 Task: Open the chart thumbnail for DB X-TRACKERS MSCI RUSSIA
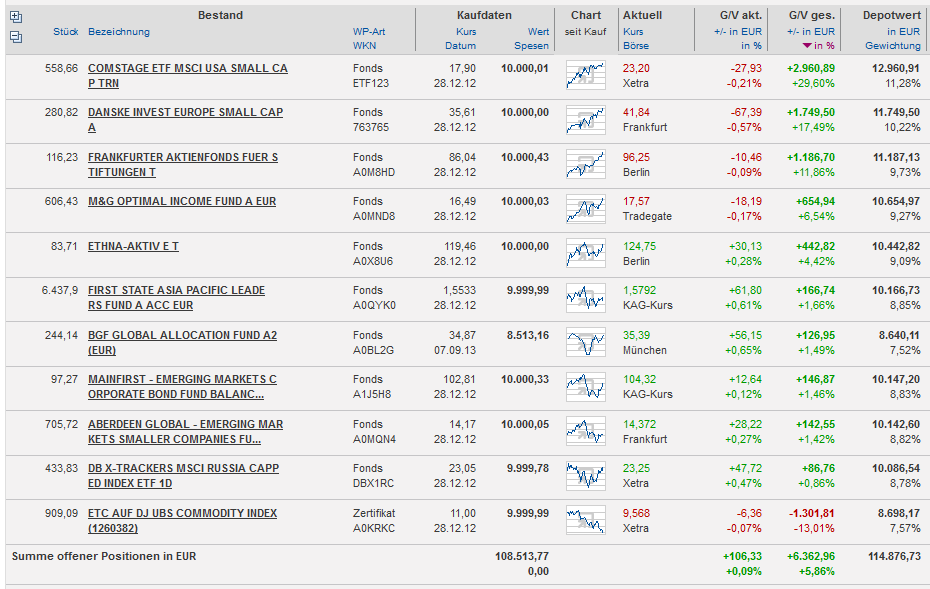585,475
